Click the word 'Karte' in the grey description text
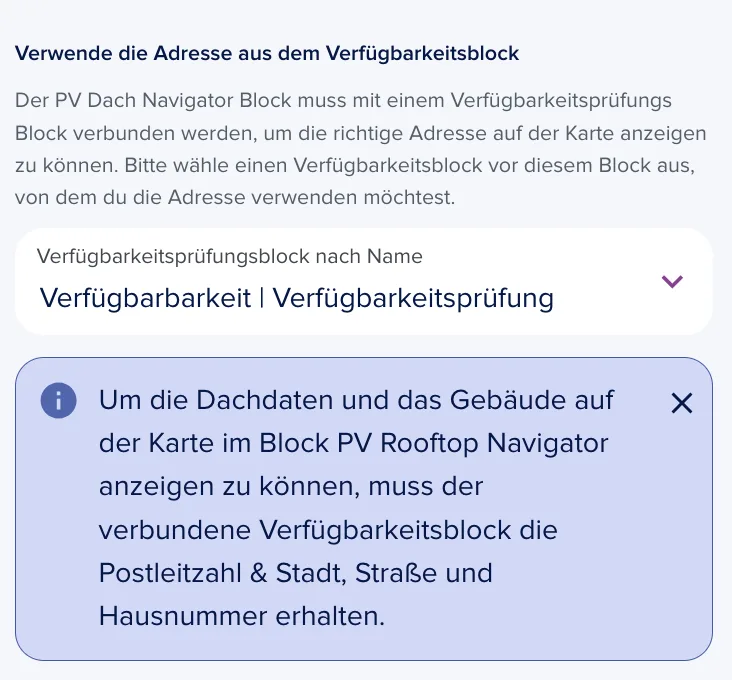Screen dimensions: 732x680 coord(589,133)
